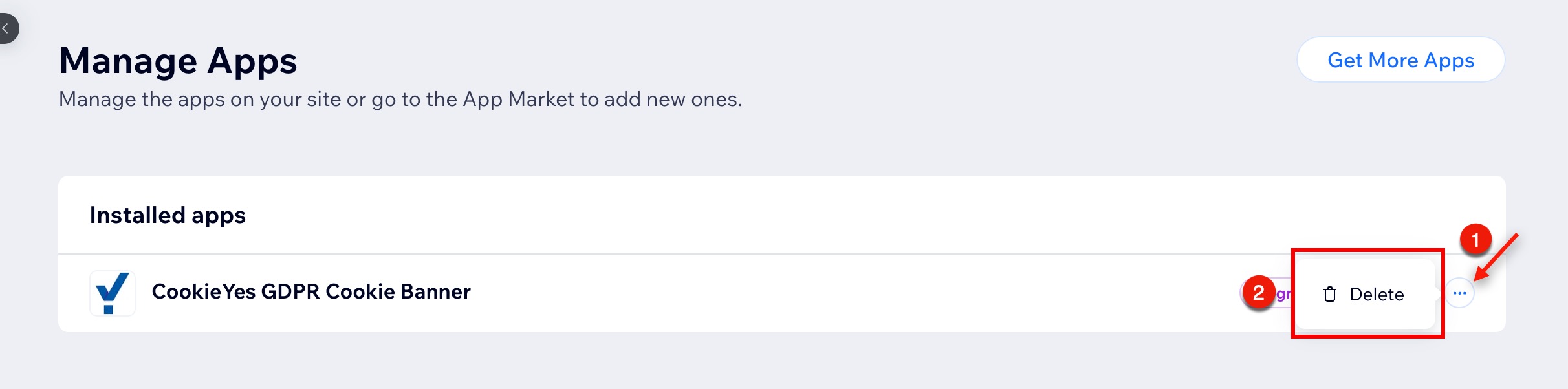Click the trash can icon

pyautogui.click(x=1330, y=295)
